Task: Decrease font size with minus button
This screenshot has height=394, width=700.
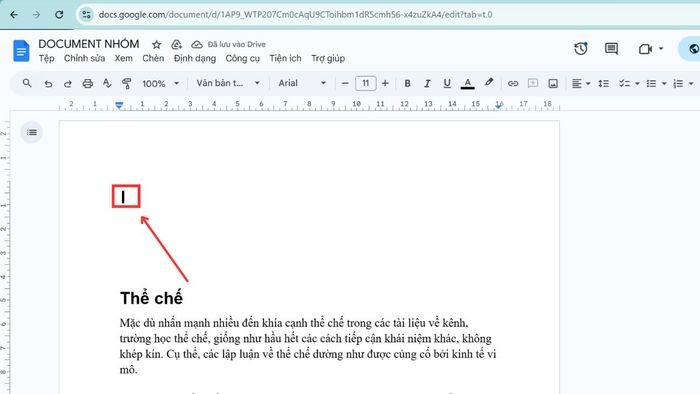Action: pos(345,83)
